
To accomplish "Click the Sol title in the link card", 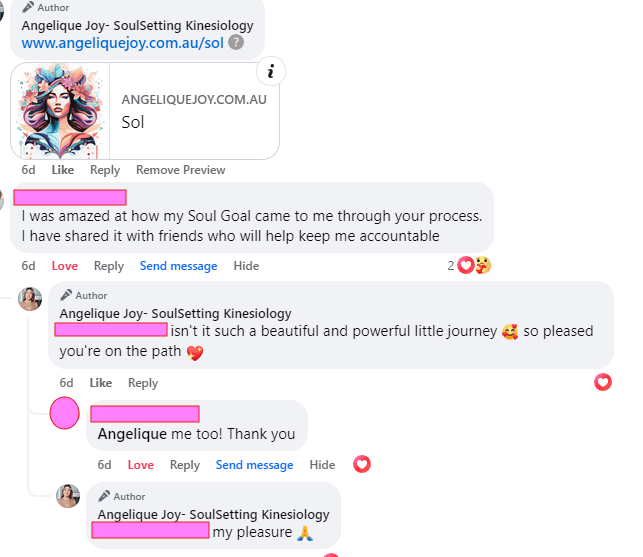I will [133, 122].
